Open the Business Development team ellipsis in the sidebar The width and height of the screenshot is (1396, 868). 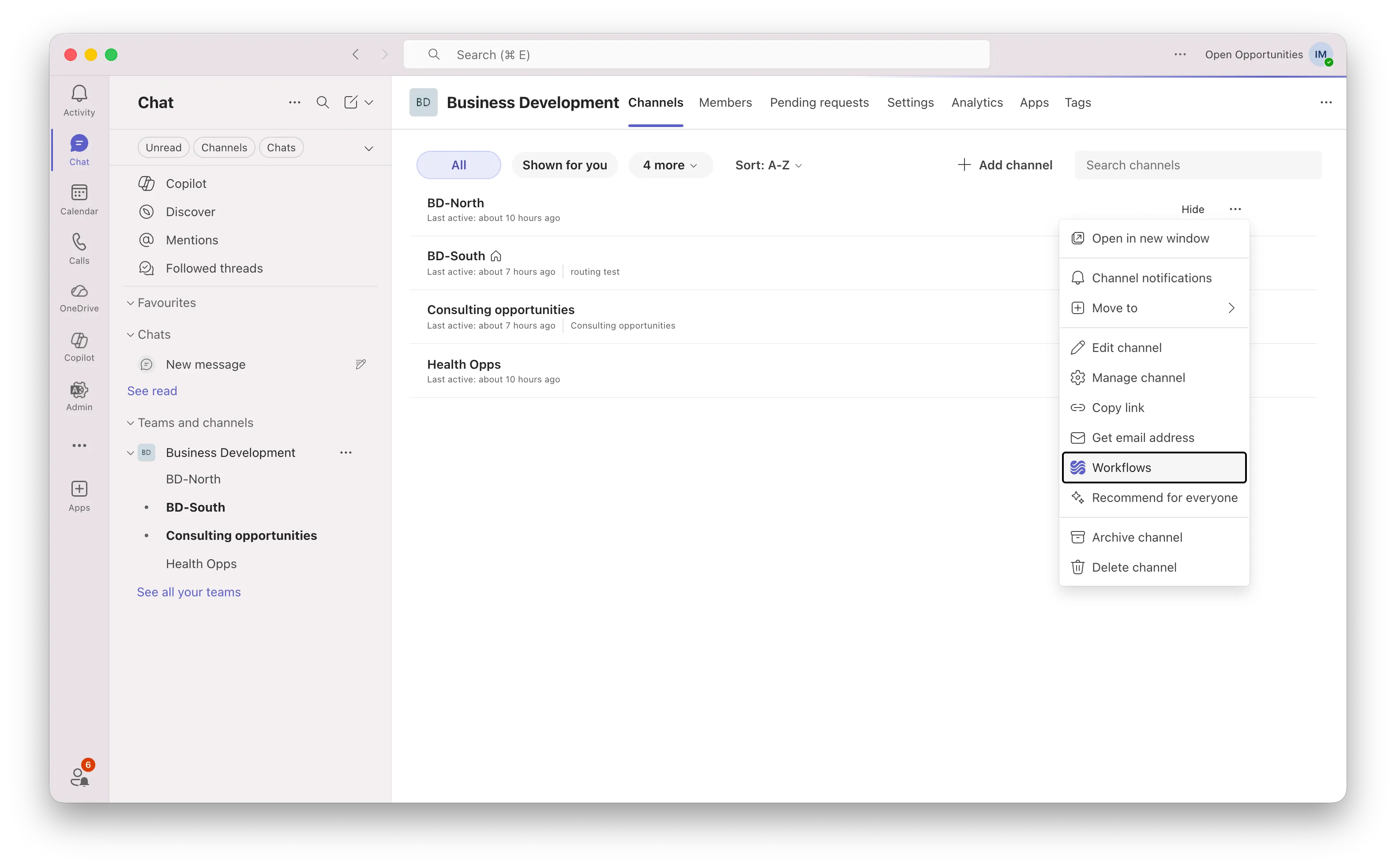[x=346, y=453]
